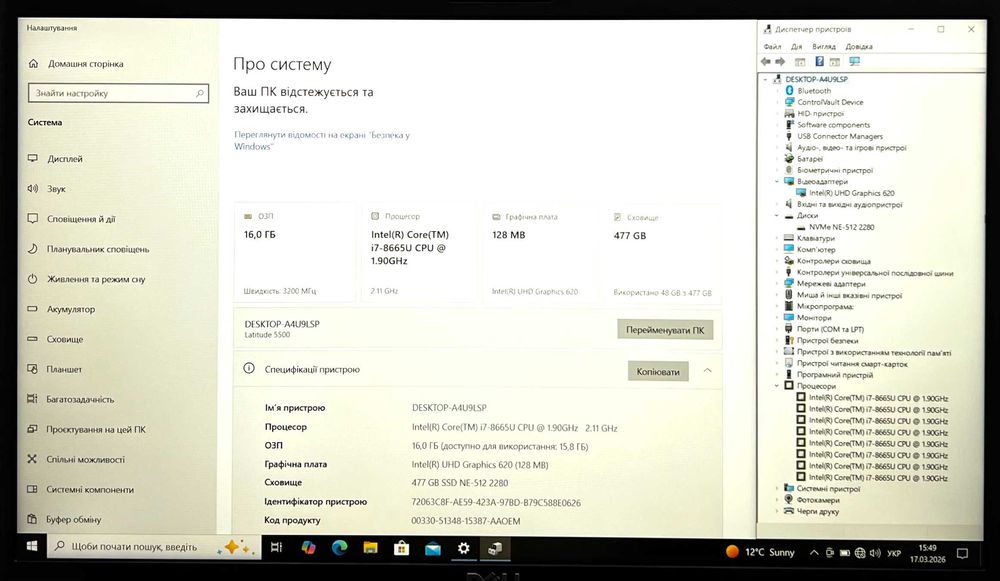Open Microsoft Store from the taskbar
The height and width of the screenshot is (581, 1000).
click(x=401, y=548)
